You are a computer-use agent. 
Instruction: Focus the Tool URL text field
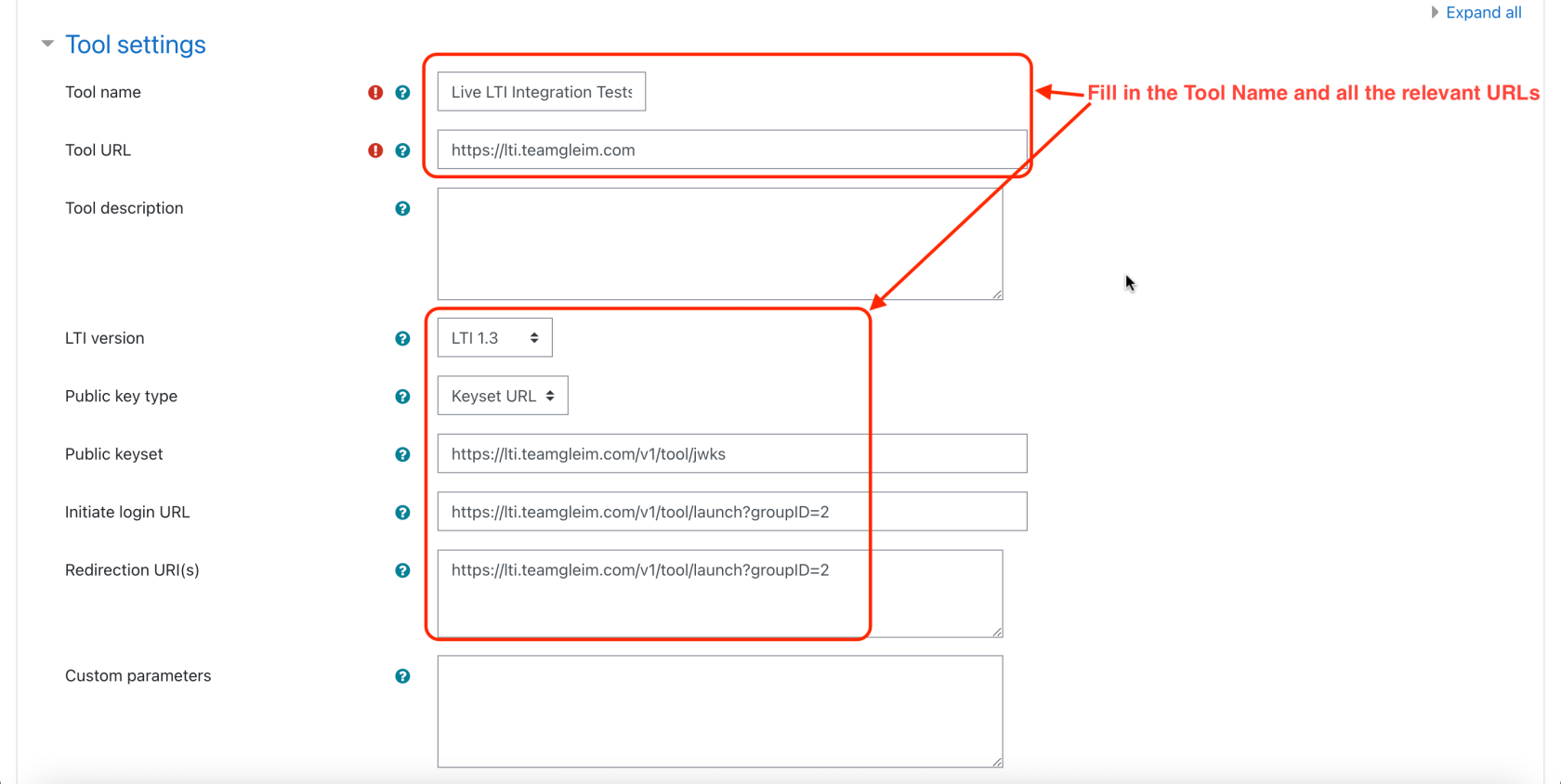[x=731, y=150]
